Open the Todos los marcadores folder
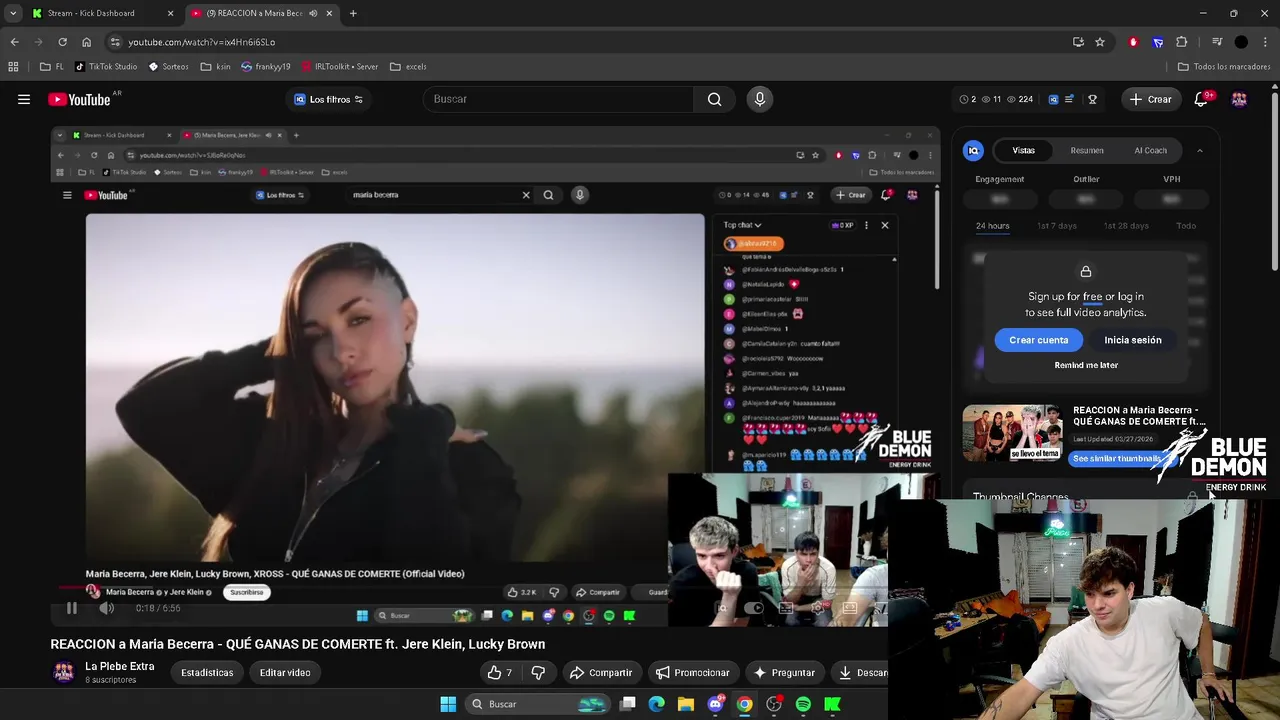The image size is (1280, 720). [1224, 66]
